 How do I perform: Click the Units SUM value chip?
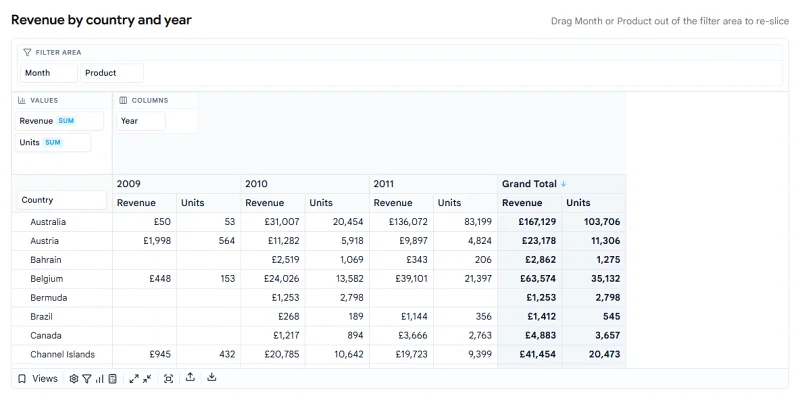coord(53,142)
